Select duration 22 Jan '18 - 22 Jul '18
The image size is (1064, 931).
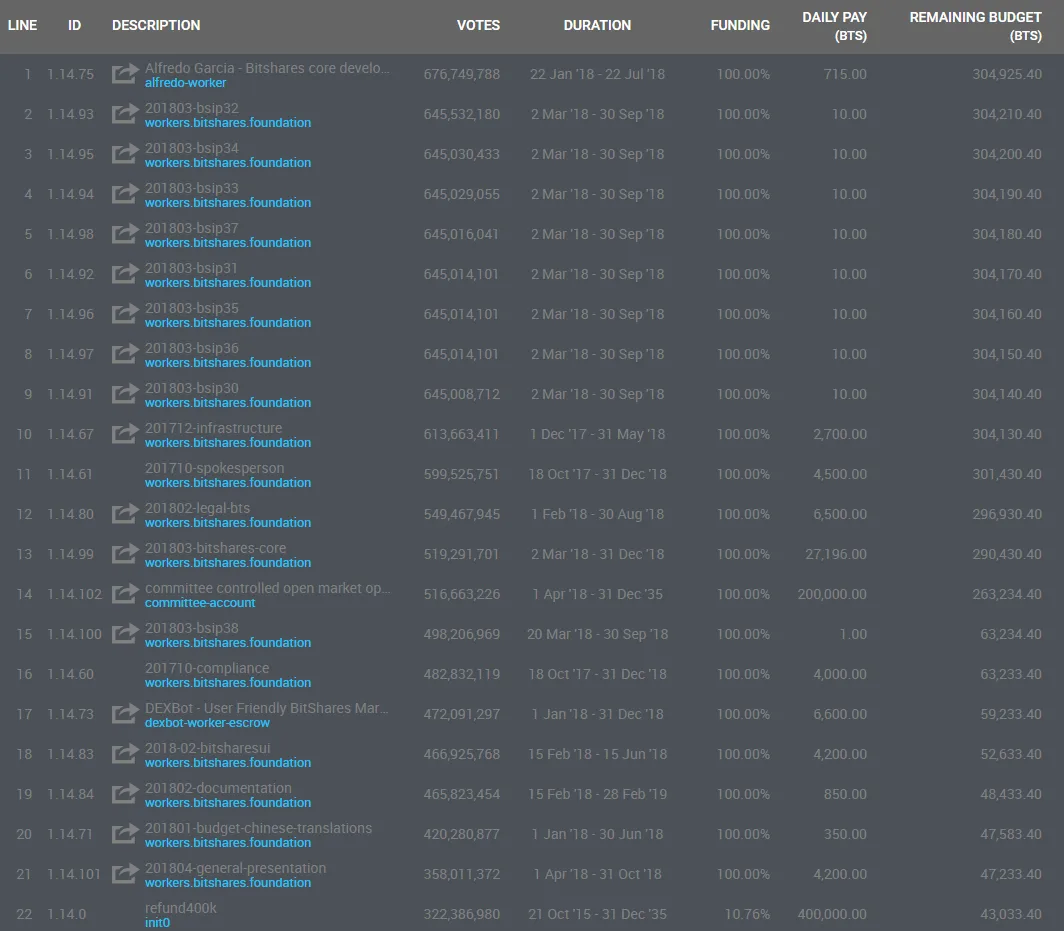(x=597, y=74)
